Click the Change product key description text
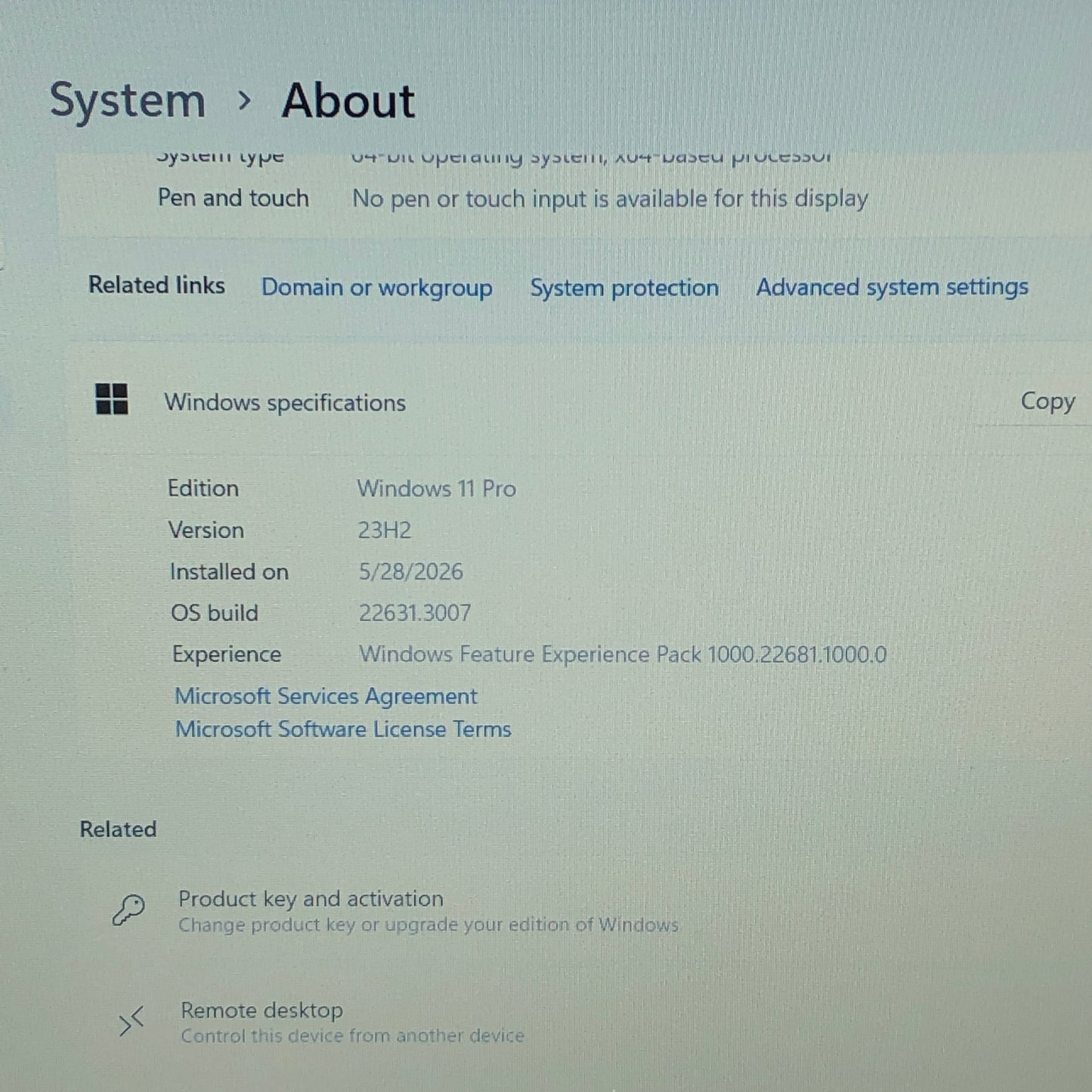This screenshot has width=1092, height=1092. point(428,925)
